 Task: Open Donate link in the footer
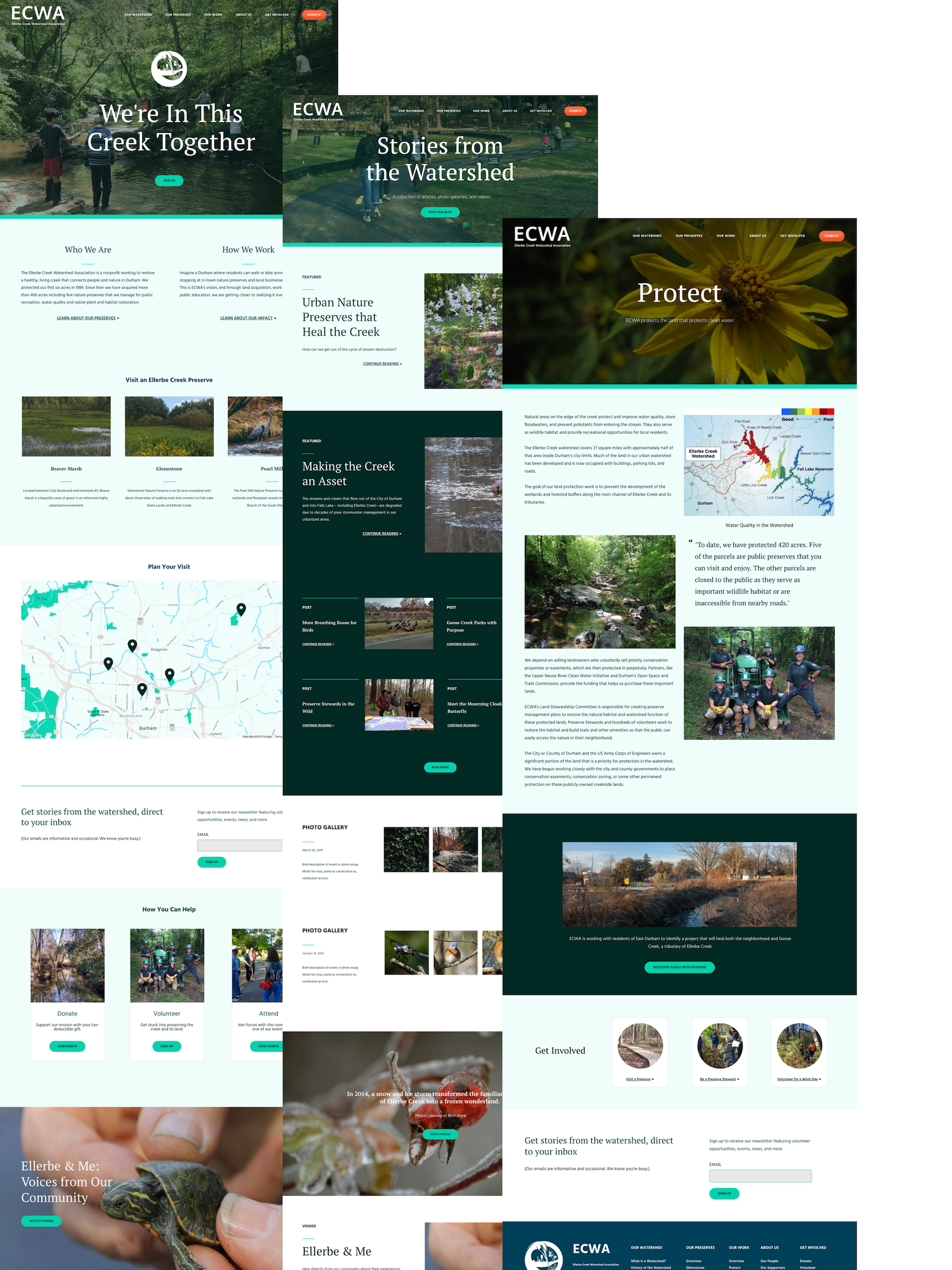point(805,1261)
